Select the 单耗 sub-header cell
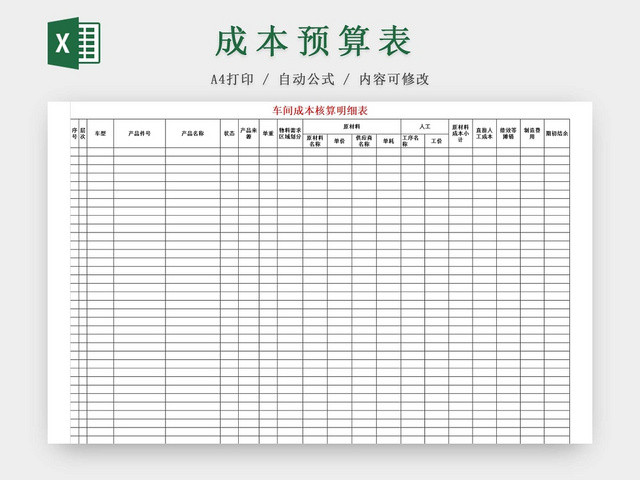Image resolution: width=640 pixels, height=480 pixels. [x=389, y=141]
